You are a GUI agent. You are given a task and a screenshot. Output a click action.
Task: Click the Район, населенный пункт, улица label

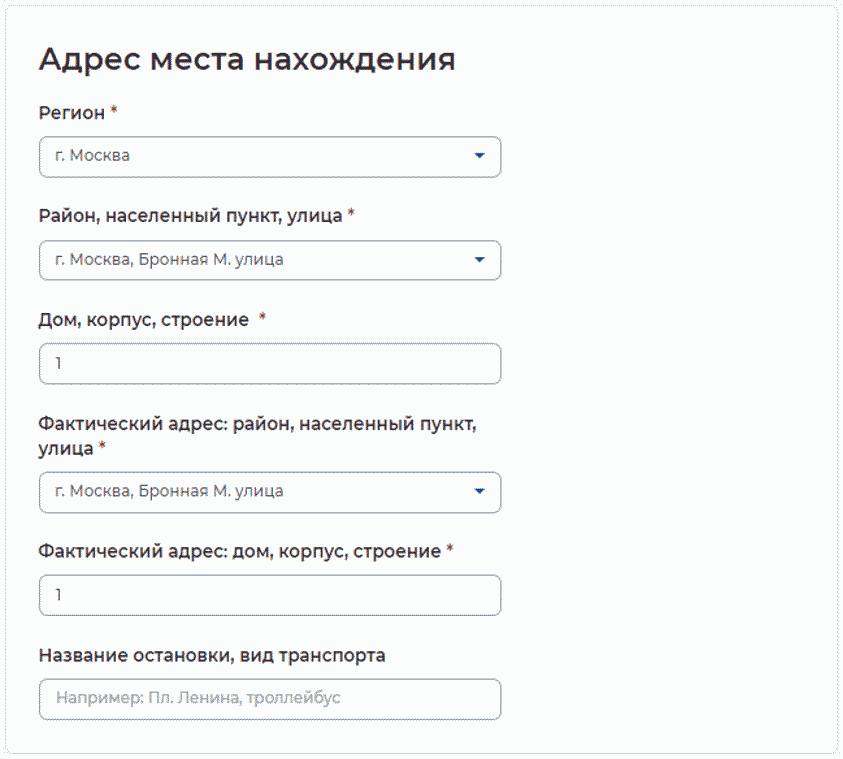tap(190, 216)
